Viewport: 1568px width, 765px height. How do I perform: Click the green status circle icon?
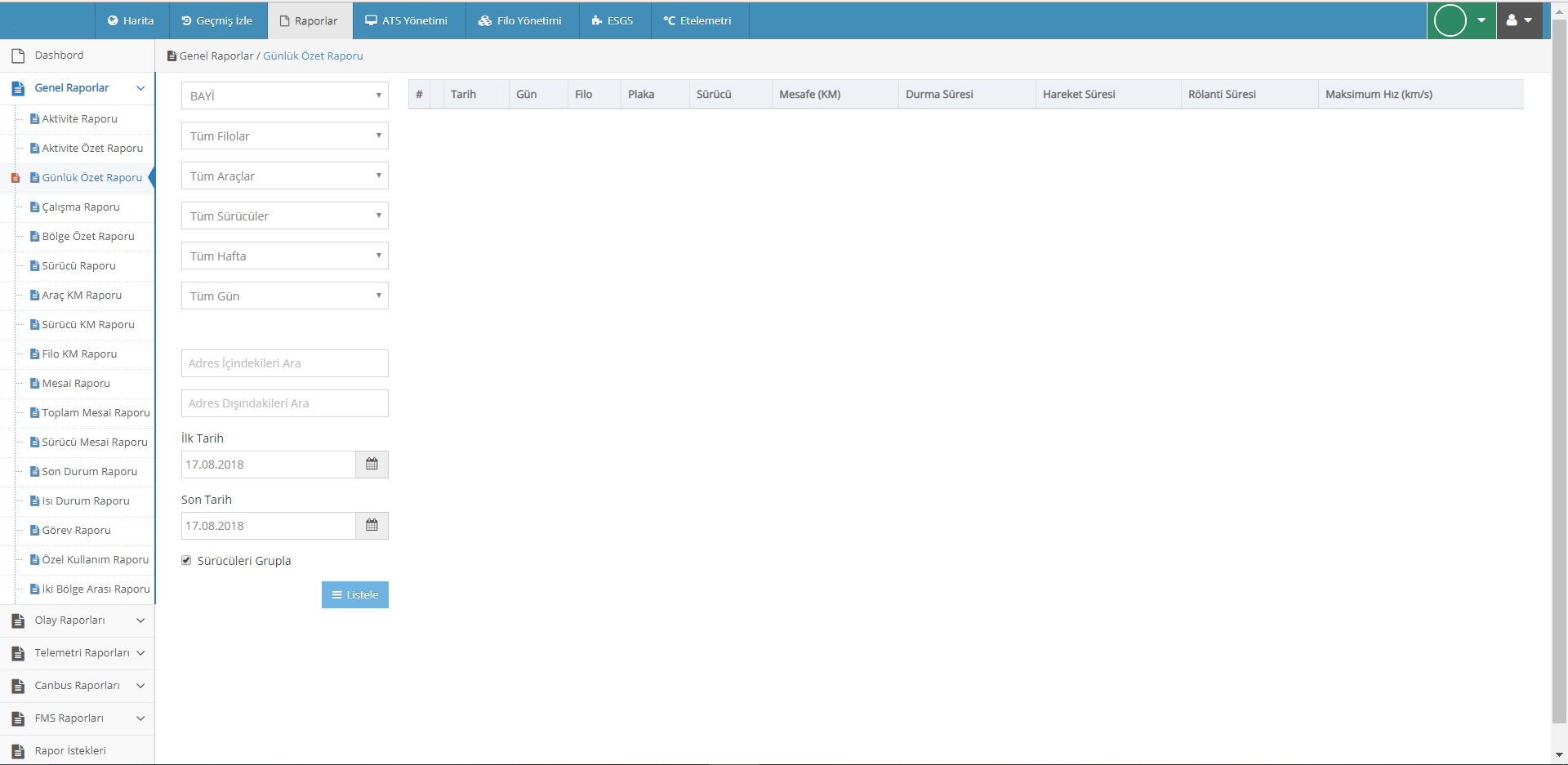(1450, 20)
